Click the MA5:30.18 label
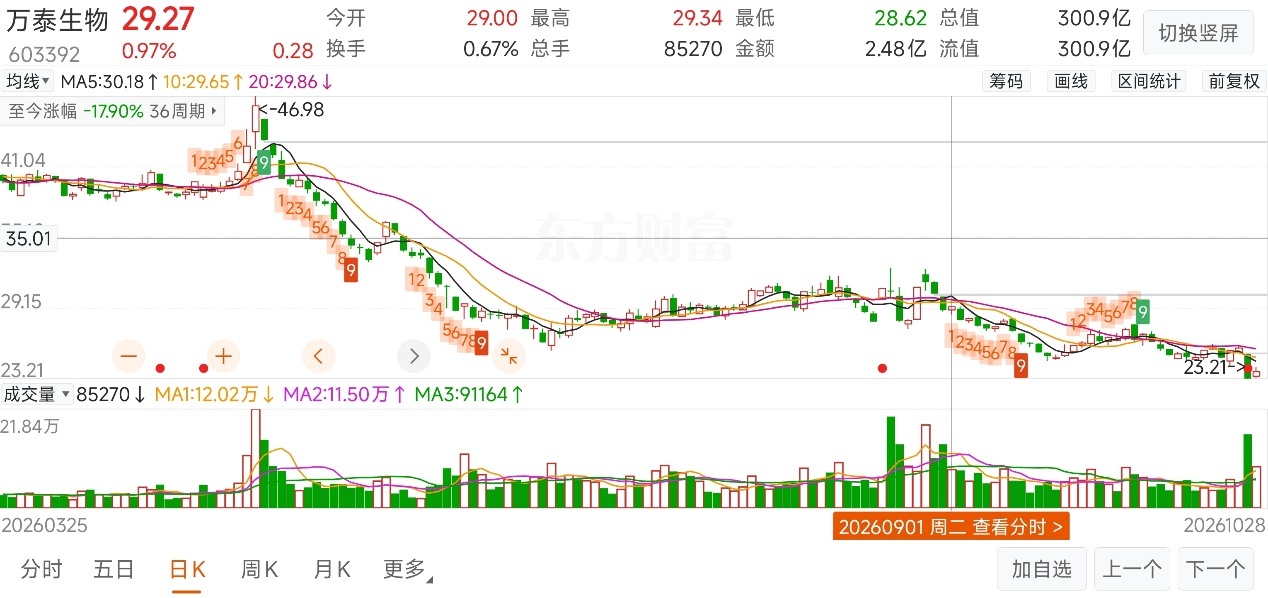Screen dimensions: 1268x598 pyautogui.click(x=109, y=81)
